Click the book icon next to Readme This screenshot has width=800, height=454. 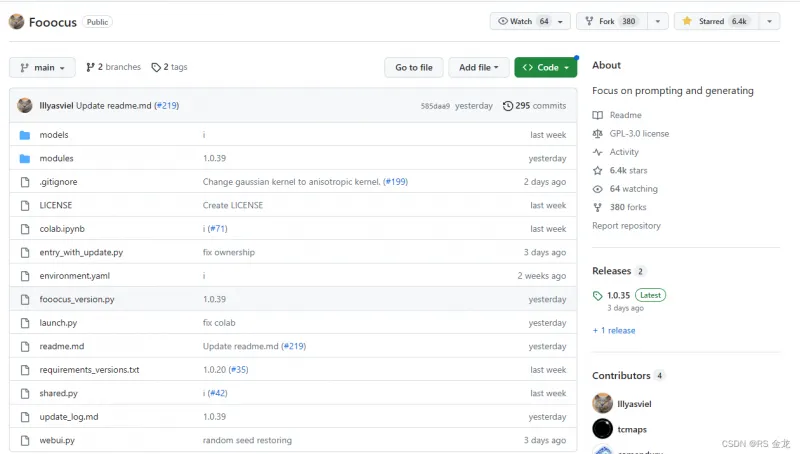(x=598, y=115)
